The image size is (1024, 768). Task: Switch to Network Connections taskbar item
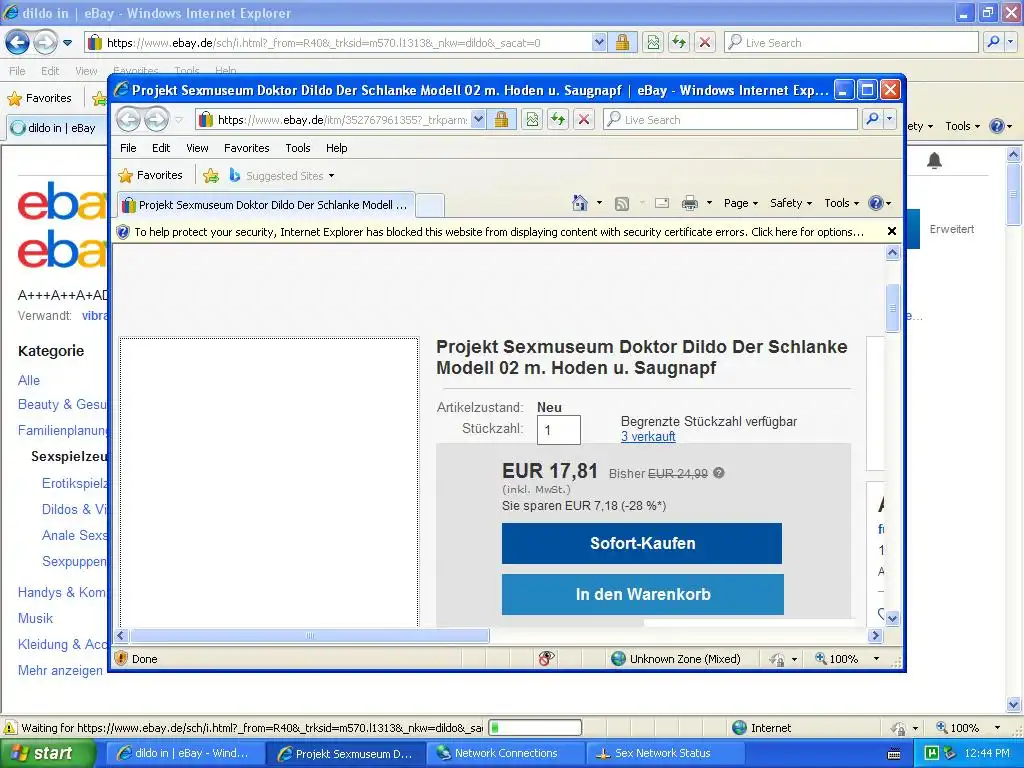pyautogui.click(x=507, y=753)
